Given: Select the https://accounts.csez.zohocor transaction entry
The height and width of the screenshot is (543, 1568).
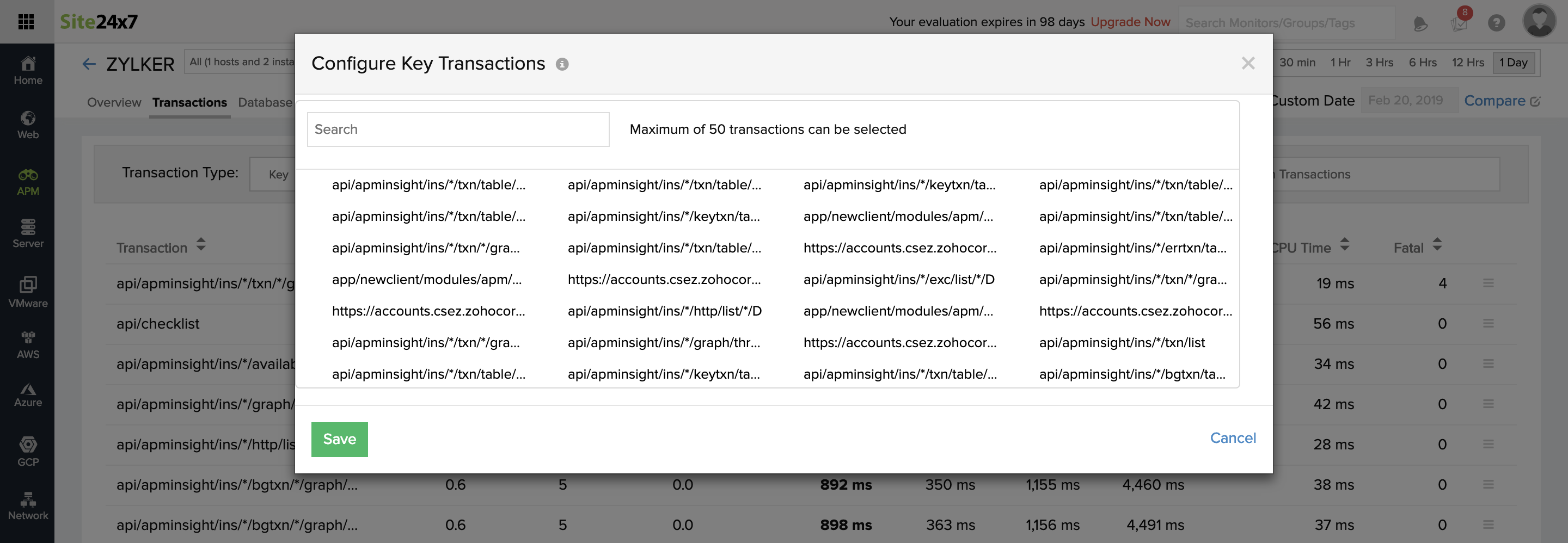Looking at the screenshot, I should point(428,311).
